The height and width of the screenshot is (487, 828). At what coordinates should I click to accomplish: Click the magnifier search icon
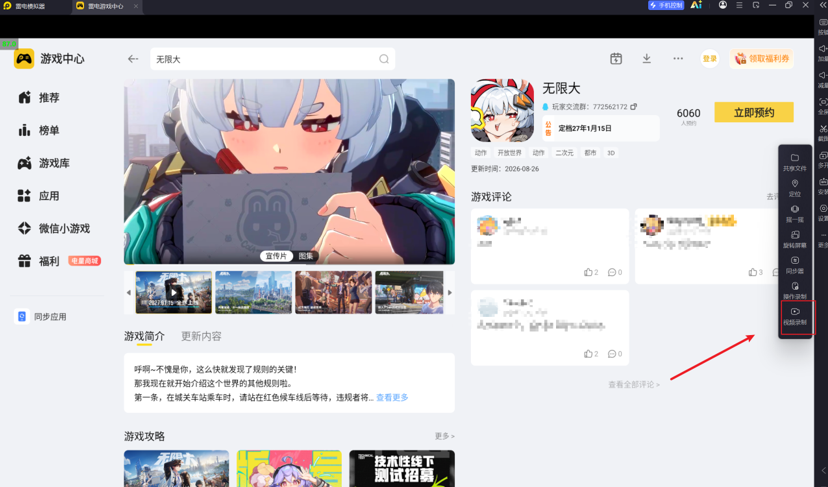(384, 59)
